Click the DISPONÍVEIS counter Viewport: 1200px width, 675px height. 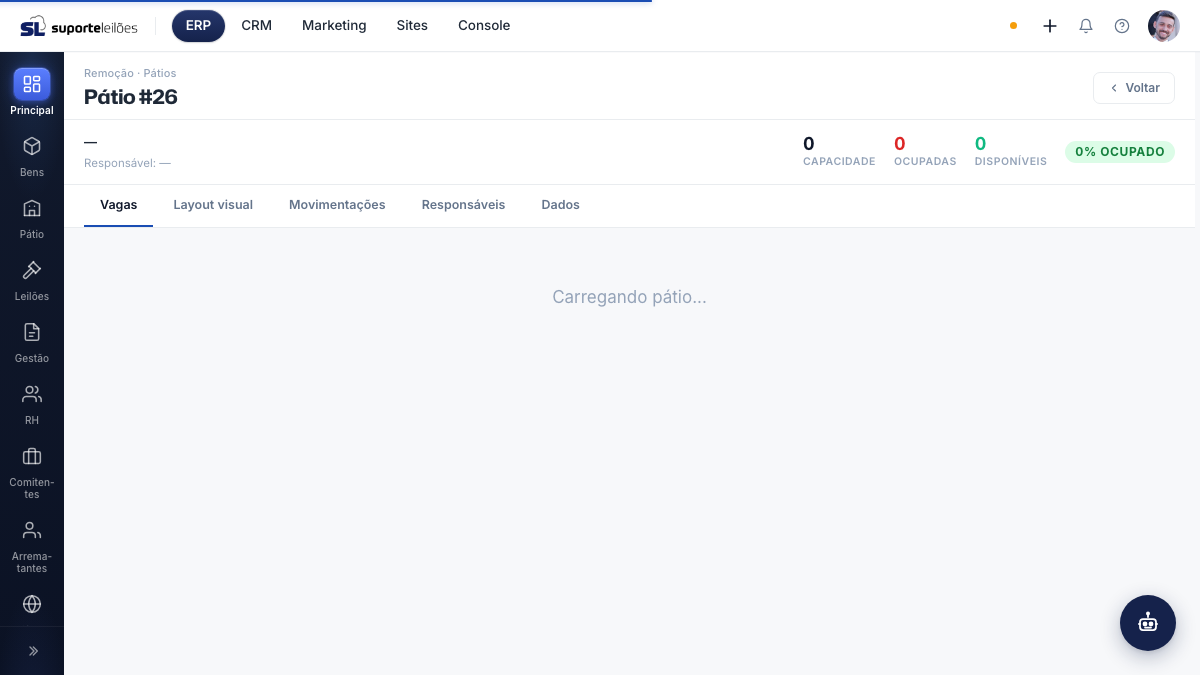1011,151
